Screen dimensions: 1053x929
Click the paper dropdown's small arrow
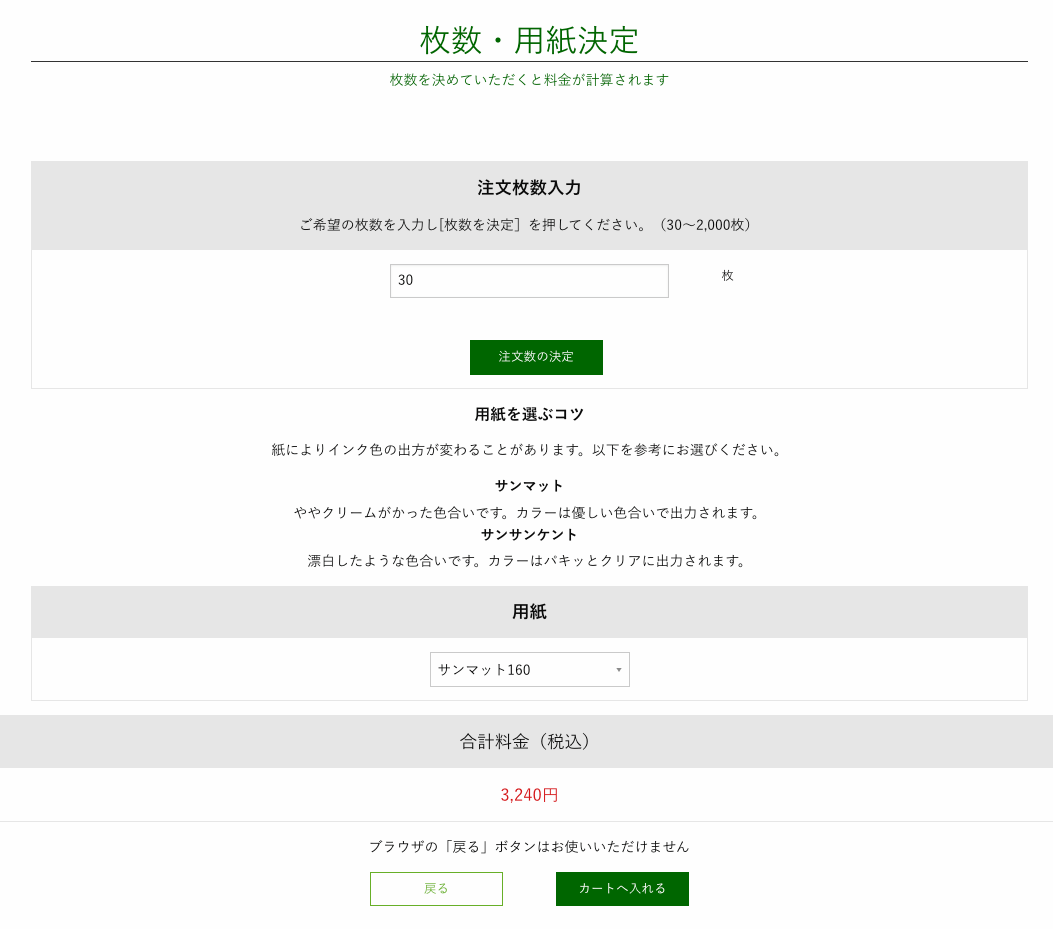(x=618, y=670)
